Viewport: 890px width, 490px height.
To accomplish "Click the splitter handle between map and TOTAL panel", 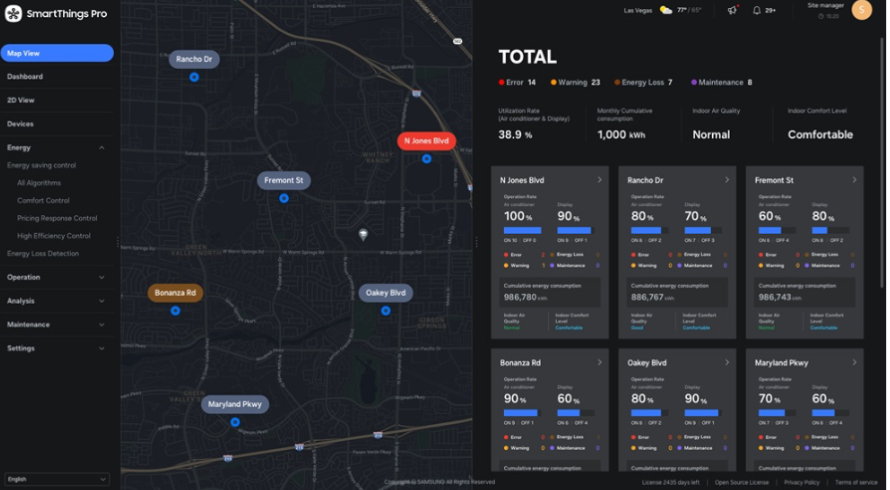I will [x=476, y=242].
